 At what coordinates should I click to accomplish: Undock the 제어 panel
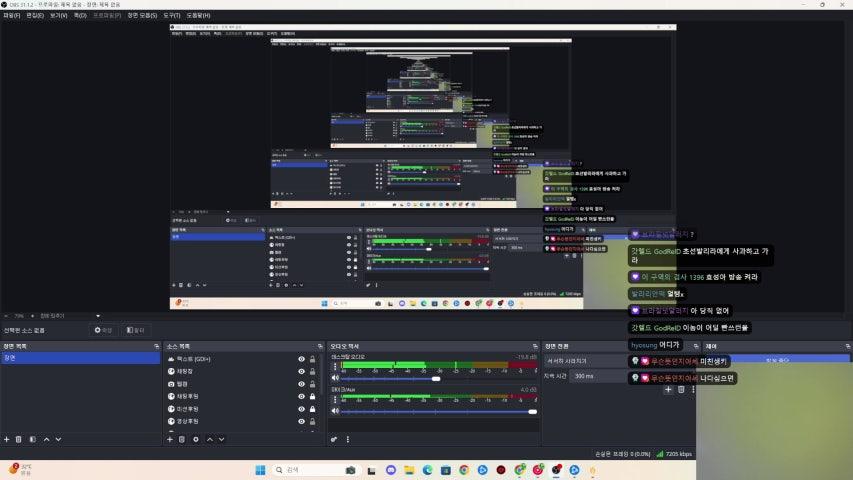pyautogui.click(x=848, y=346)
